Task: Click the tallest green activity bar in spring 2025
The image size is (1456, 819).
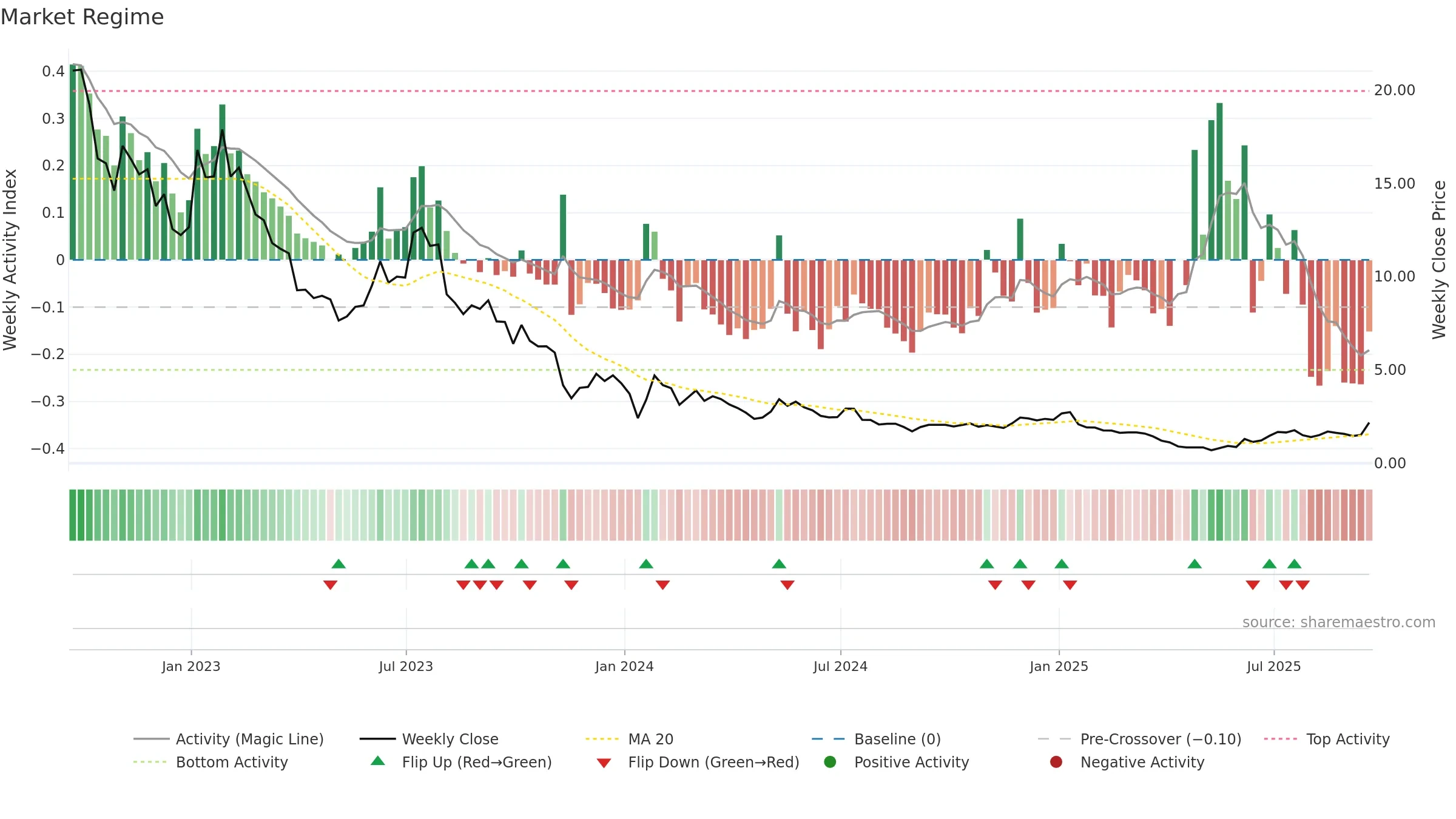Action: 1219,181
